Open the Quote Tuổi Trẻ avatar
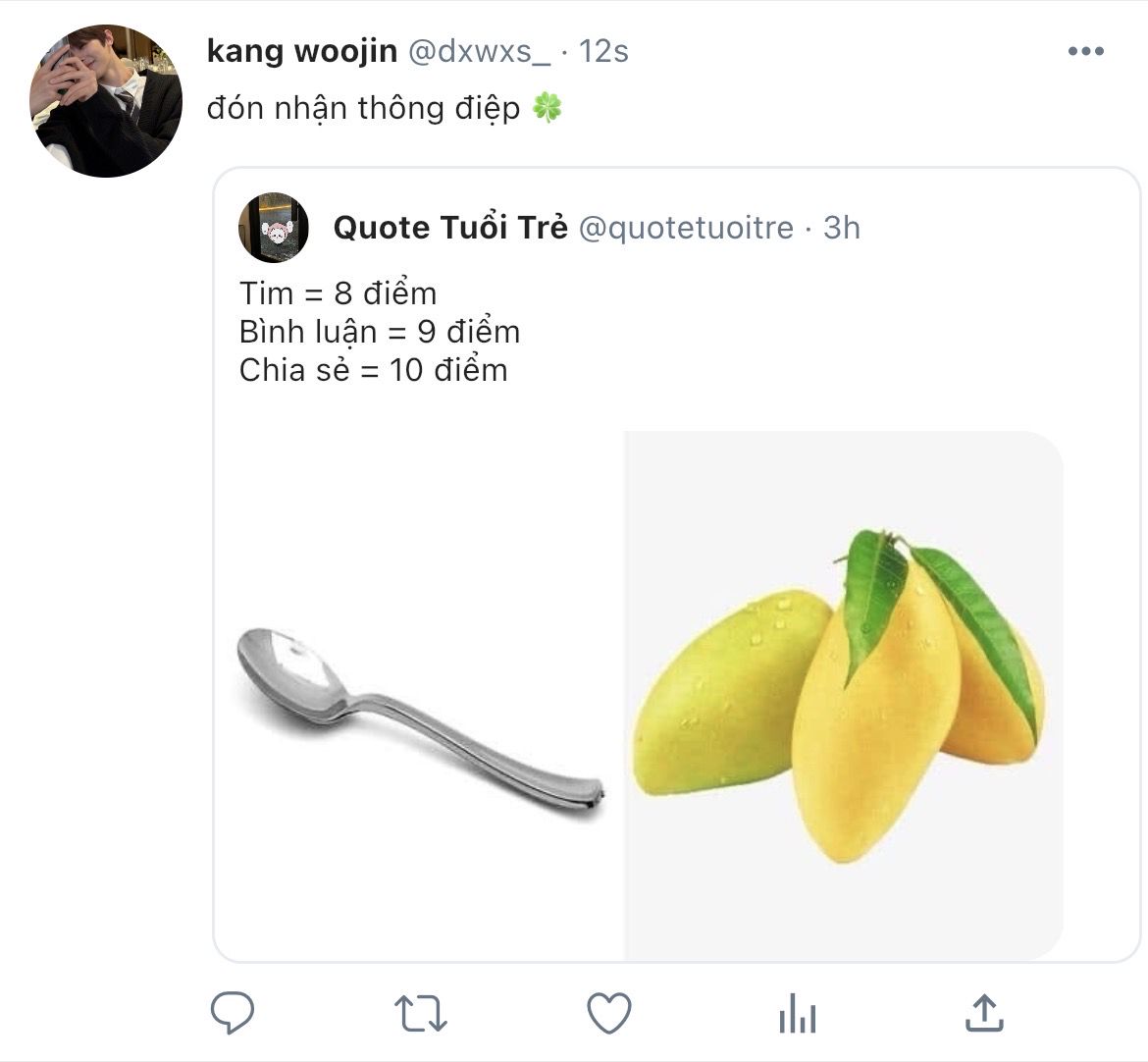1148x1062 pixels. coord(274,228)
